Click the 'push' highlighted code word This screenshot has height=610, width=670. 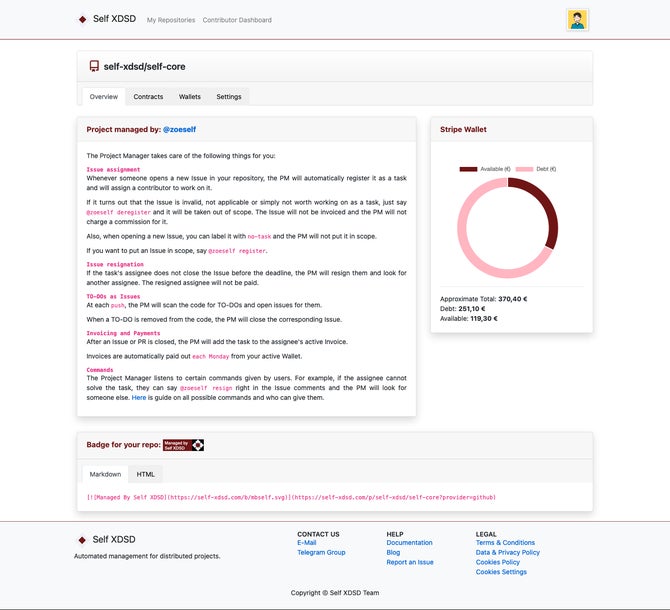pos(118,305)
